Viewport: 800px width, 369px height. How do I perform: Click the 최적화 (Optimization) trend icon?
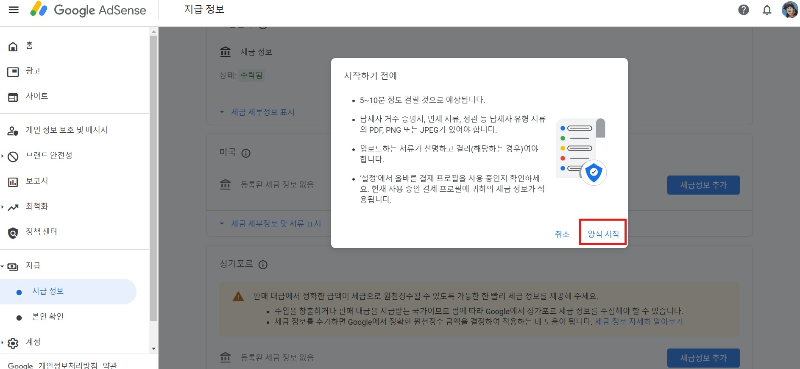click(13, 207)
